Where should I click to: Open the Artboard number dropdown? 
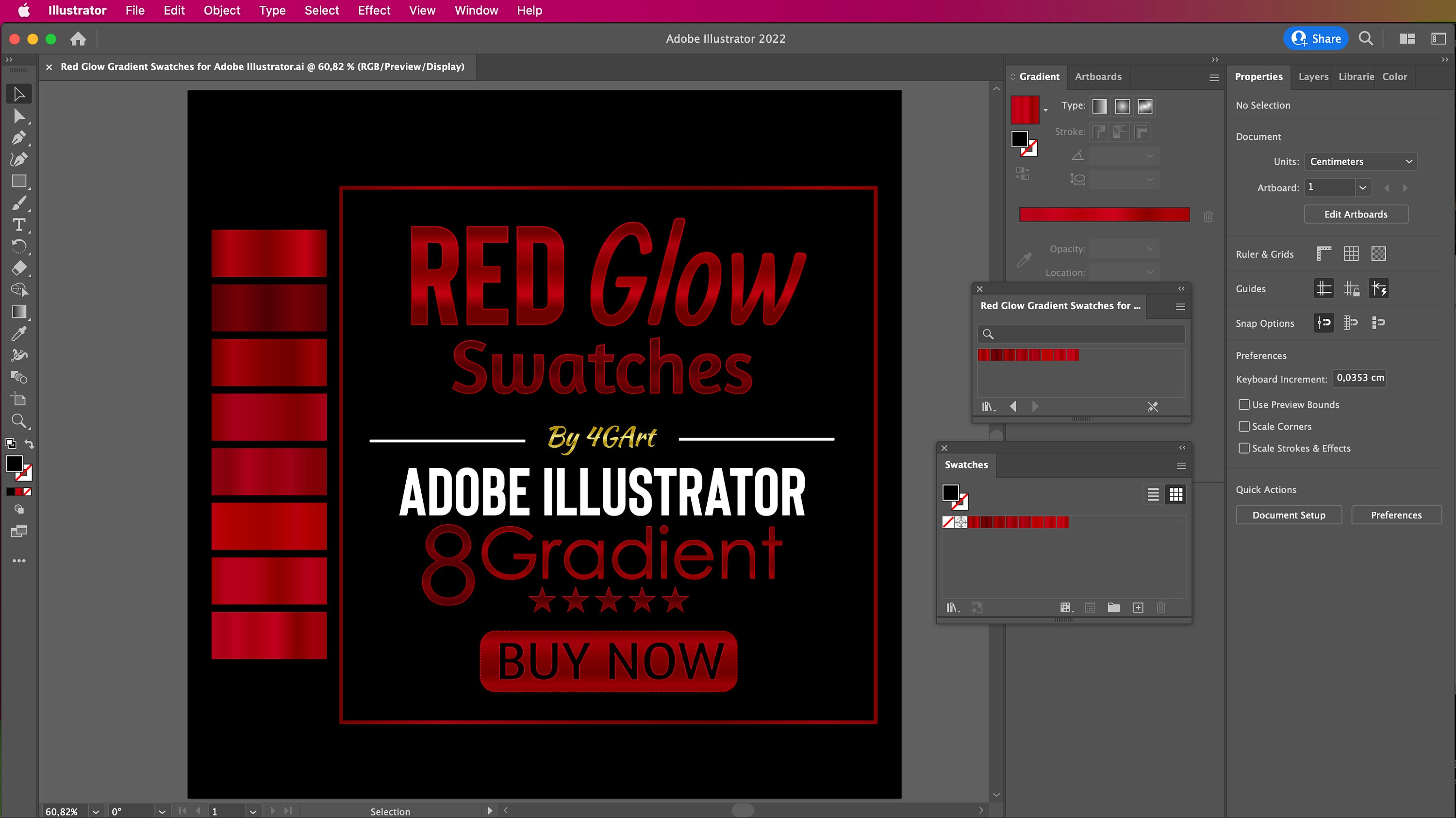(1362, 187)
